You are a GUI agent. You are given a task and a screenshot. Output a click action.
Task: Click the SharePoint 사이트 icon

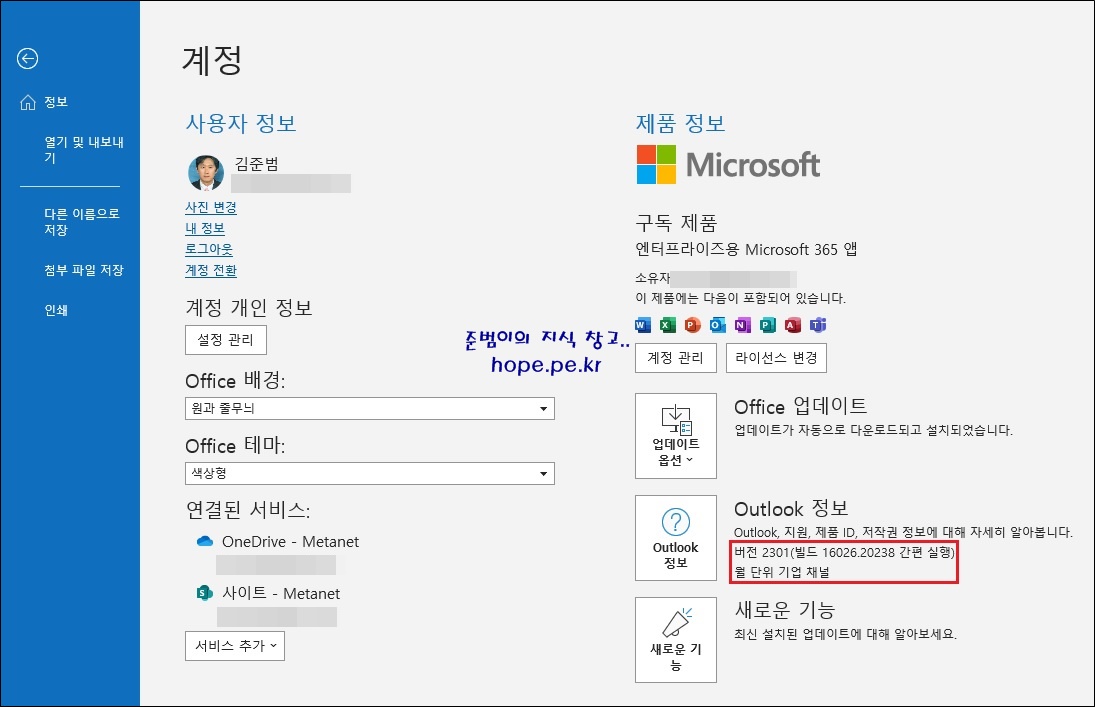204,593
